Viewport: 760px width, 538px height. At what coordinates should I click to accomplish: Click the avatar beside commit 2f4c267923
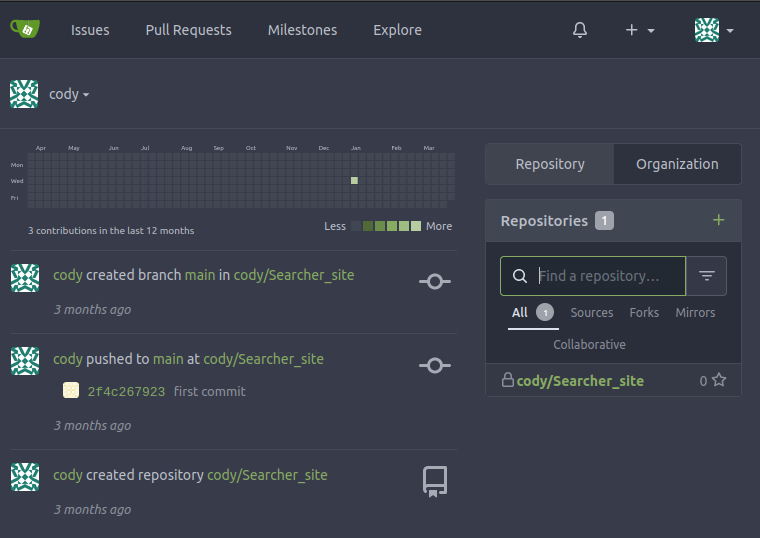(71, 391)
